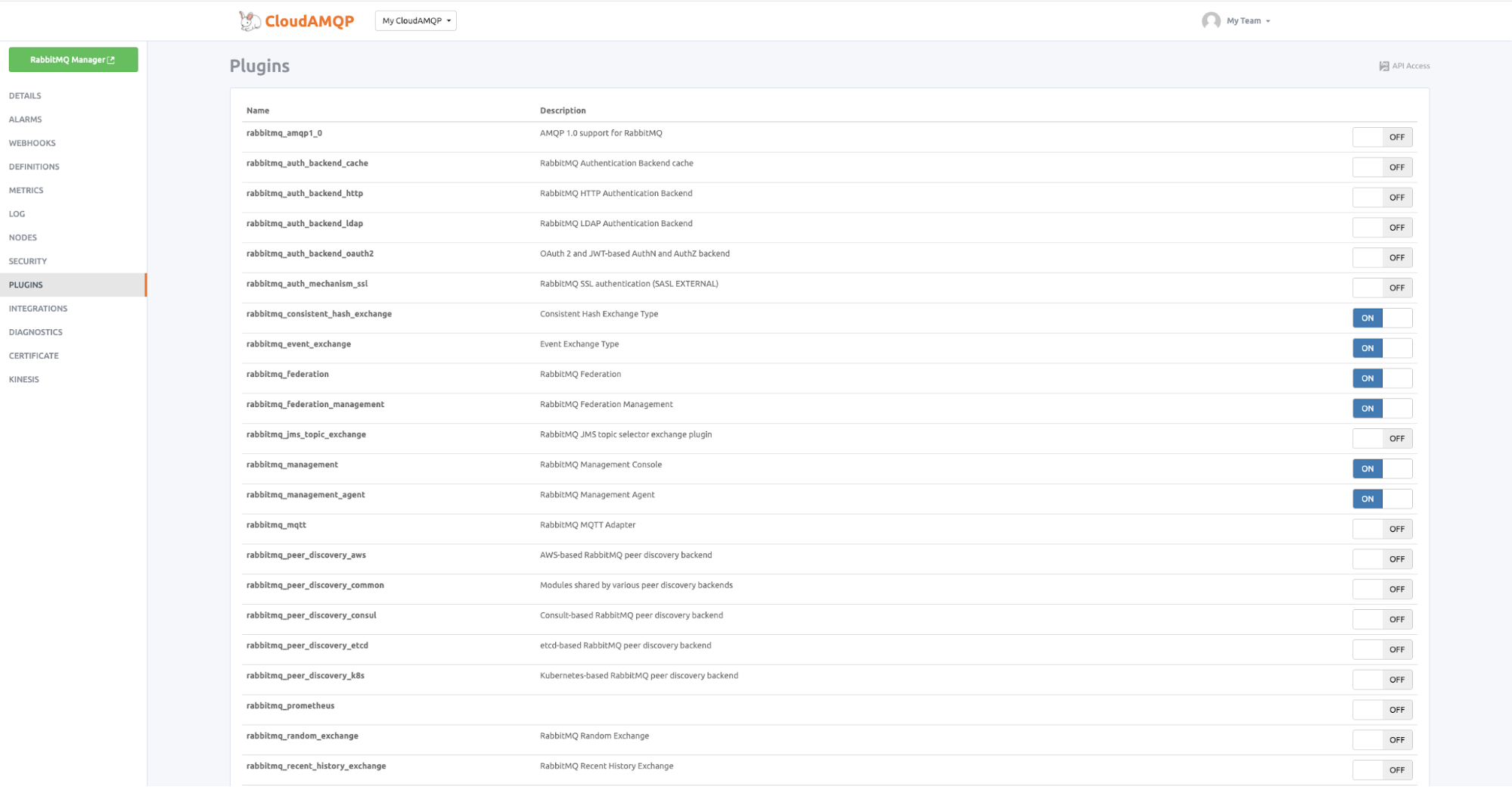
Task: Open RabbitMQ Manager in new window
Action: pyautogui.click(x=73, y=60)
